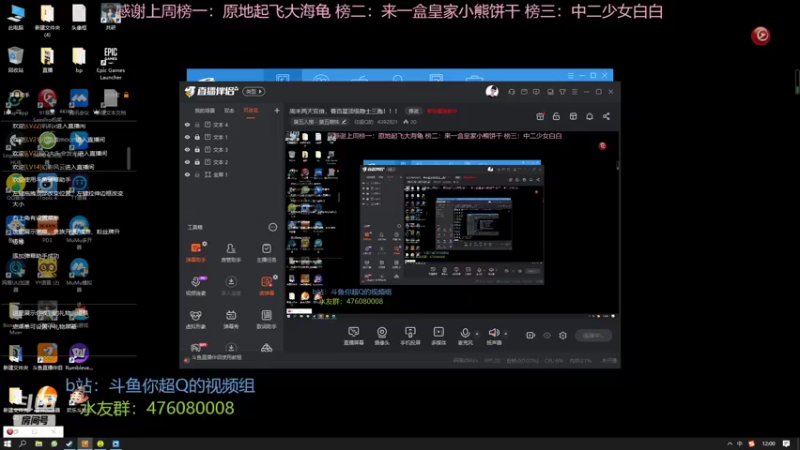Click the red warning link beside 修改
Viewport: 800px width, 450px height.
tap(442, 111)
